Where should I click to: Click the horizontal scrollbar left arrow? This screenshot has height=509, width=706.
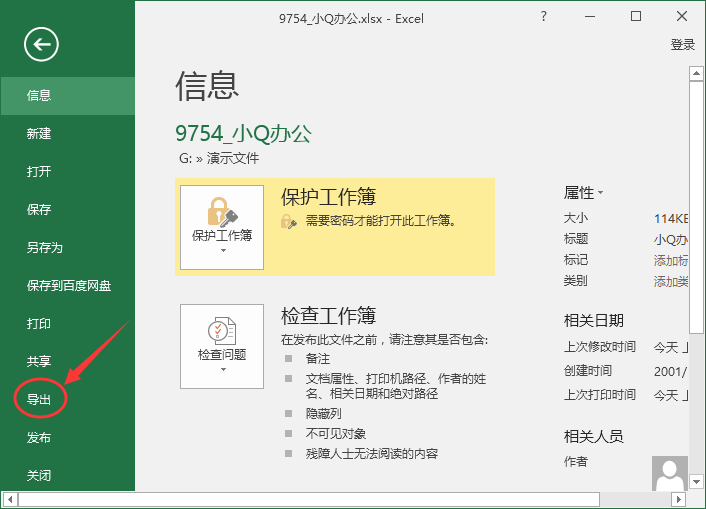10,499
